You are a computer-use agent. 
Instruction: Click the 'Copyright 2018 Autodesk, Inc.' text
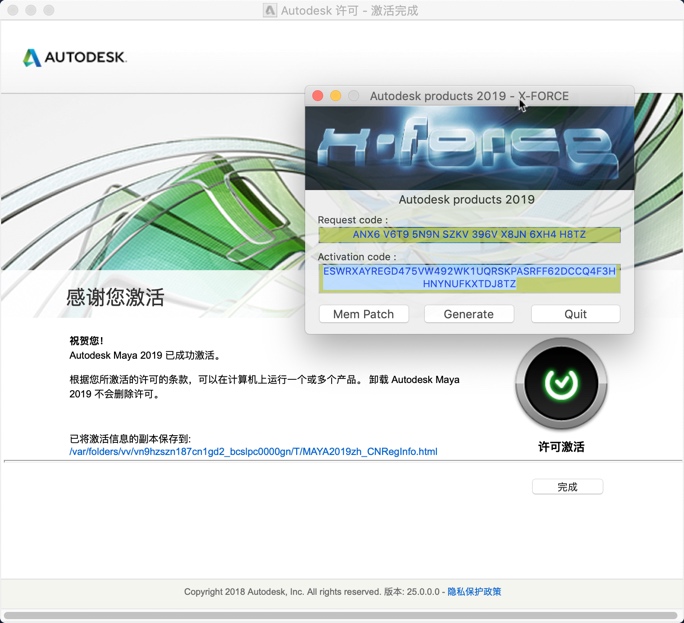[243, 592]
